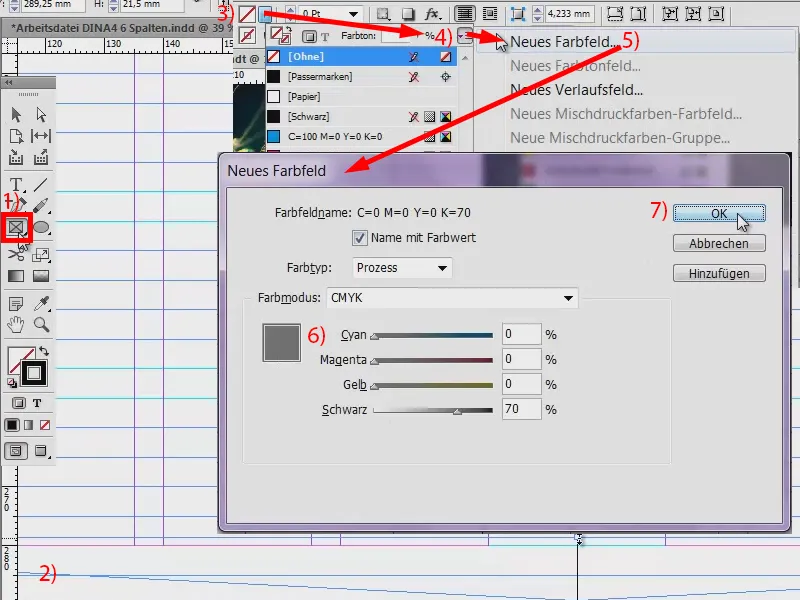Select the Zoom magnifier tool
Screen dimensions: 800x600
(x=41, y=324)
